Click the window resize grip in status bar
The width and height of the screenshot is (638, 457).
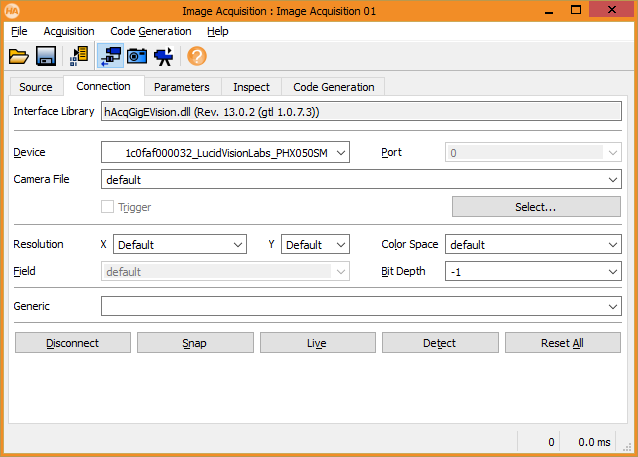coord(627,447)
